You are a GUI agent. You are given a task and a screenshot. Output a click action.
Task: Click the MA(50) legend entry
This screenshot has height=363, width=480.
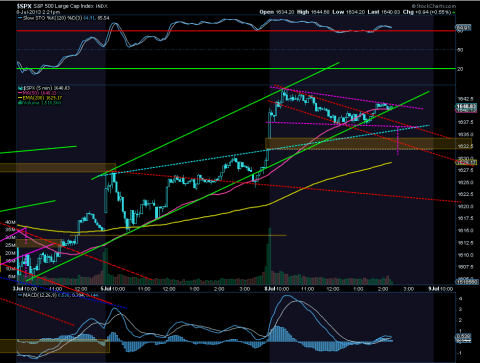click(x=37, y=93)
